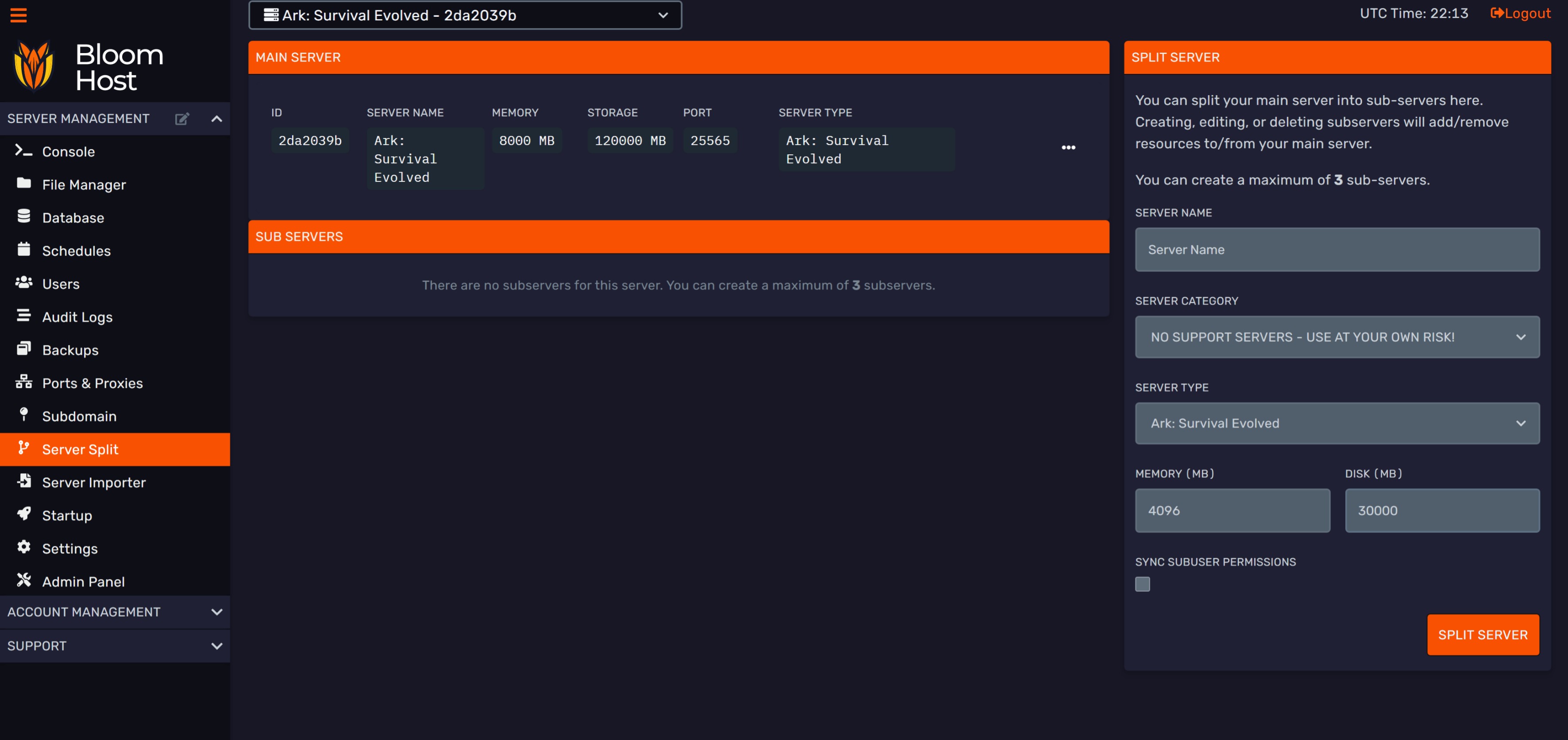Open the Admin Panel menu item

coord(83,582)
